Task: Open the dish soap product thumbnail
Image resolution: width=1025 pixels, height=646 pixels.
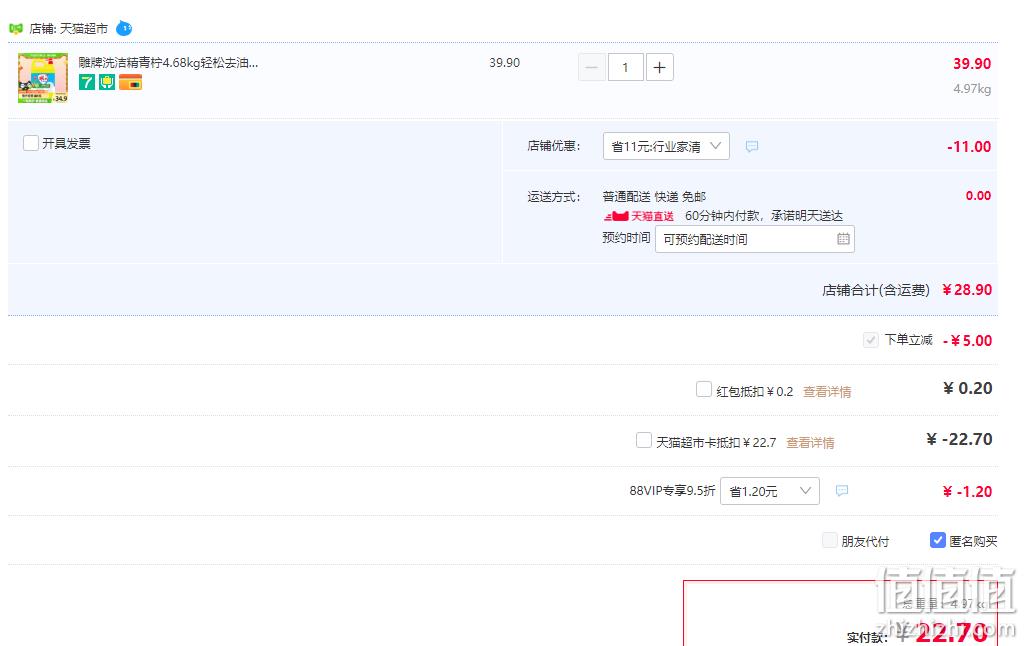Action: pos(42,78)
